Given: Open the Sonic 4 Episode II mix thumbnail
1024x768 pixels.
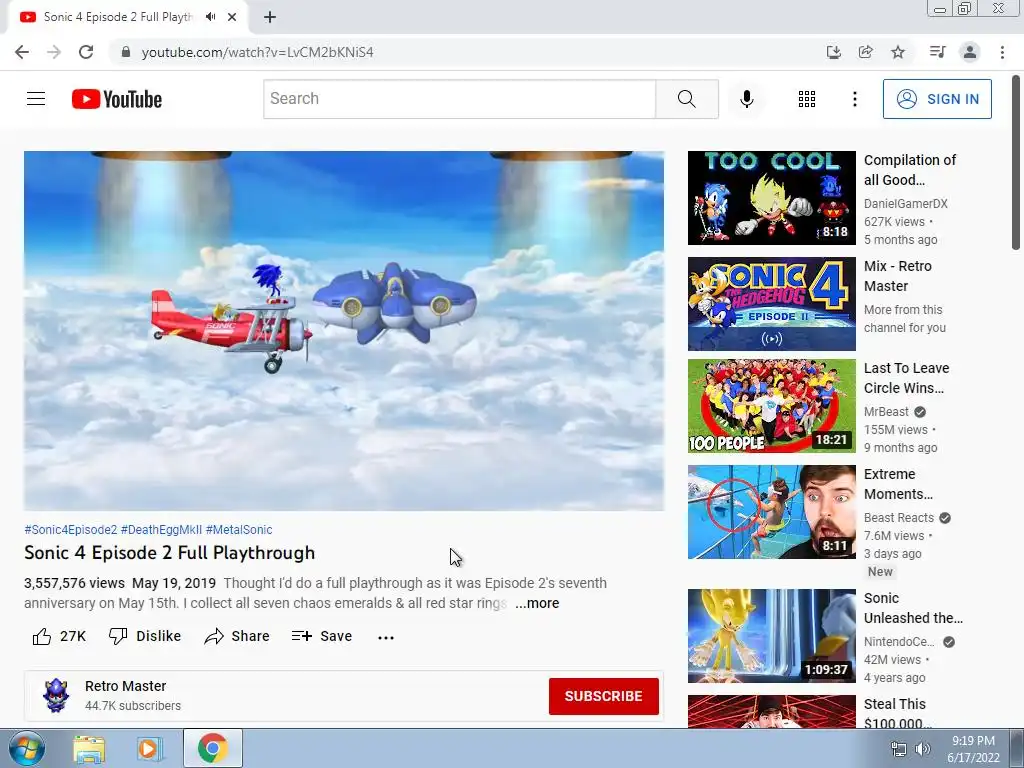Looking at the screenshot, I should [x=771, y=304].
